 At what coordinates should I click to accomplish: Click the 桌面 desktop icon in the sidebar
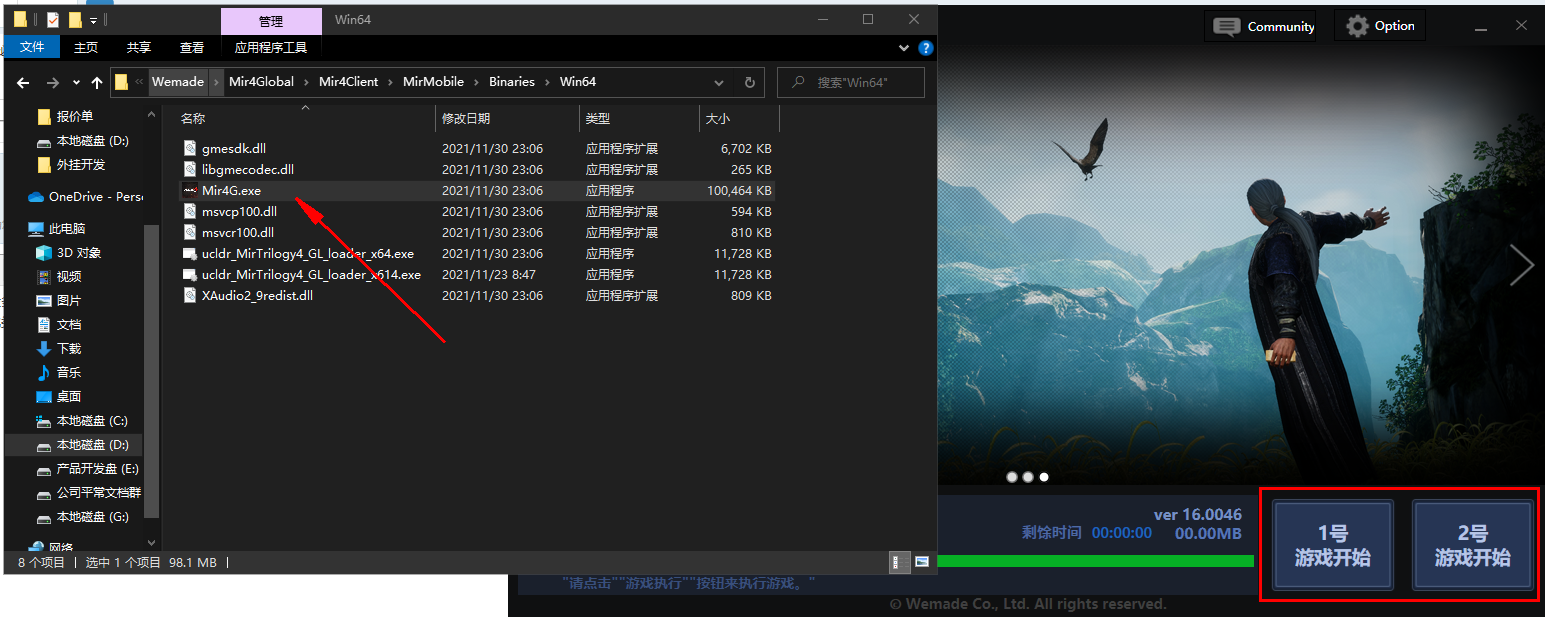44,397
